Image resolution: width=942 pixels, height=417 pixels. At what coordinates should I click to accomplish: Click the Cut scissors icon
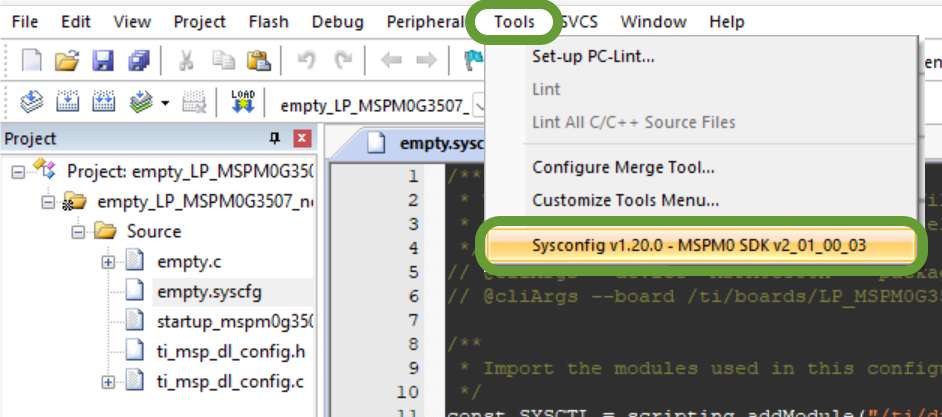pyautogui.click(x=187, y=60)
